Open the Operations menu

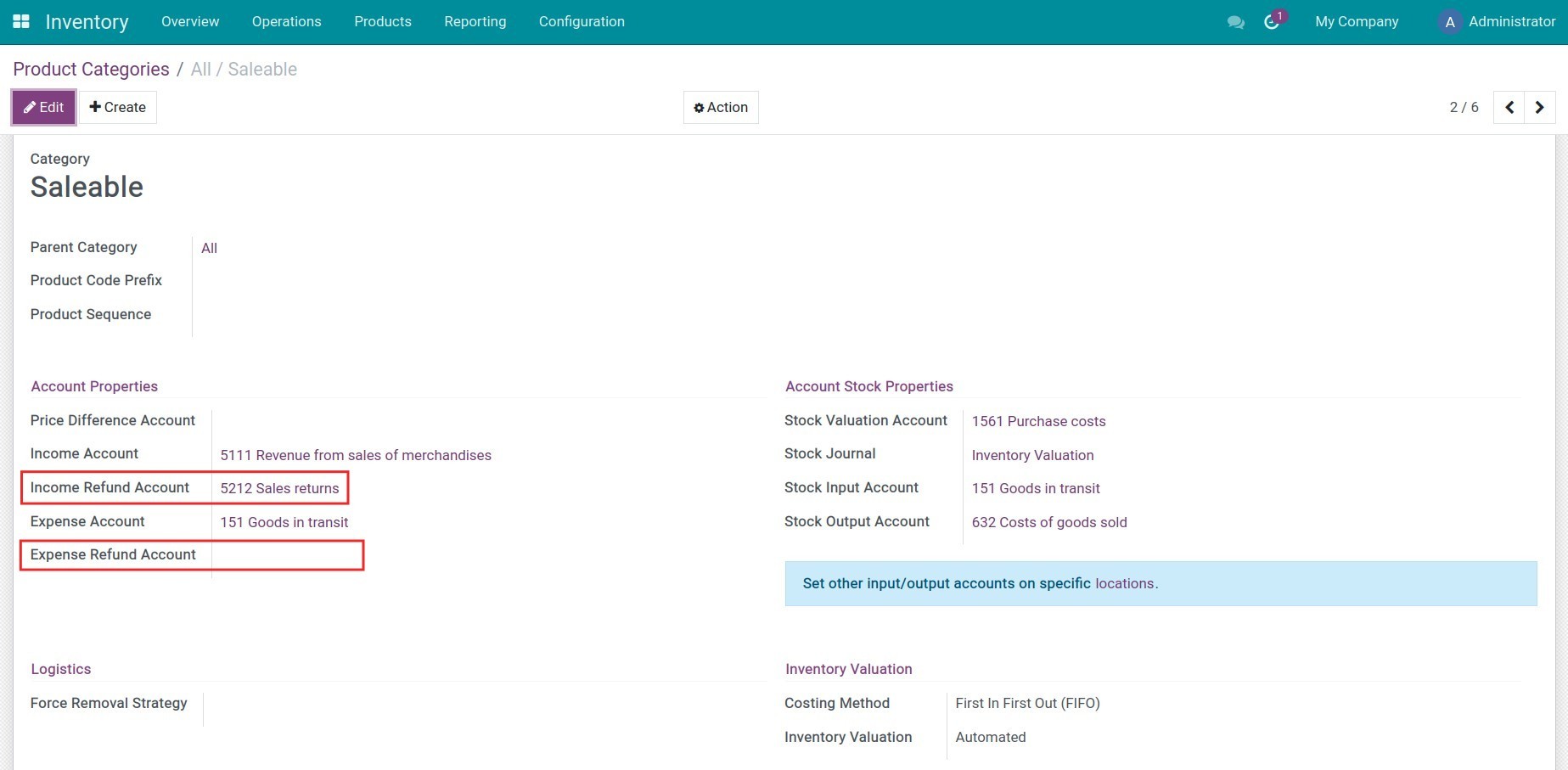(286, 21)
